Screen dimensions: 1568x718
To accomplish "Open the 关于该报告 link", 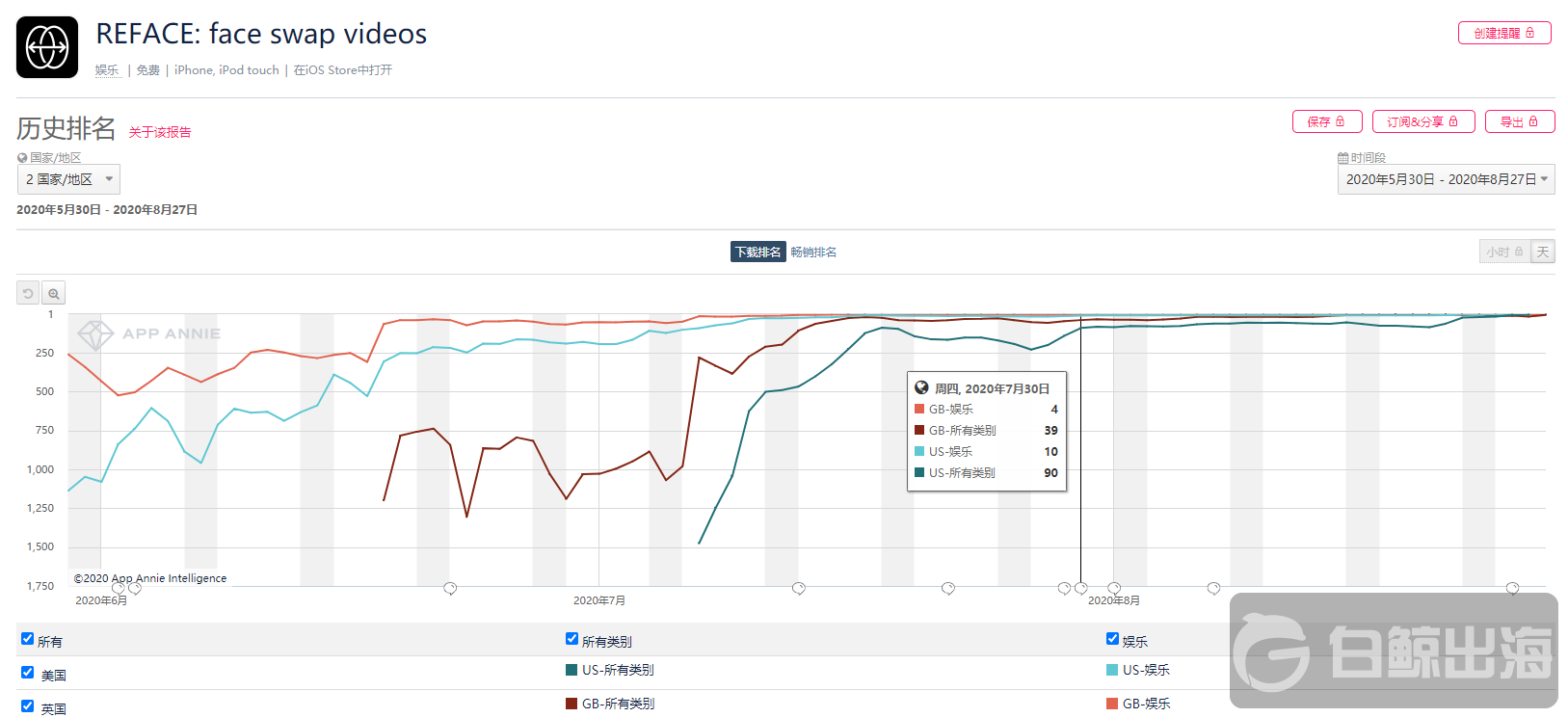I will tap(160, 132).
